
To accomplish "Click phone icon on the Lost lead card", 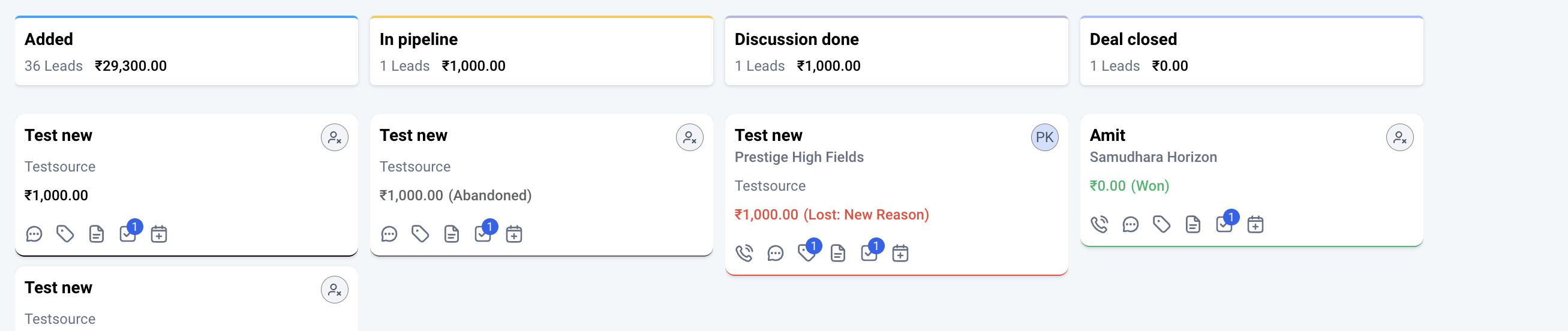I will (x=744, y=253).
